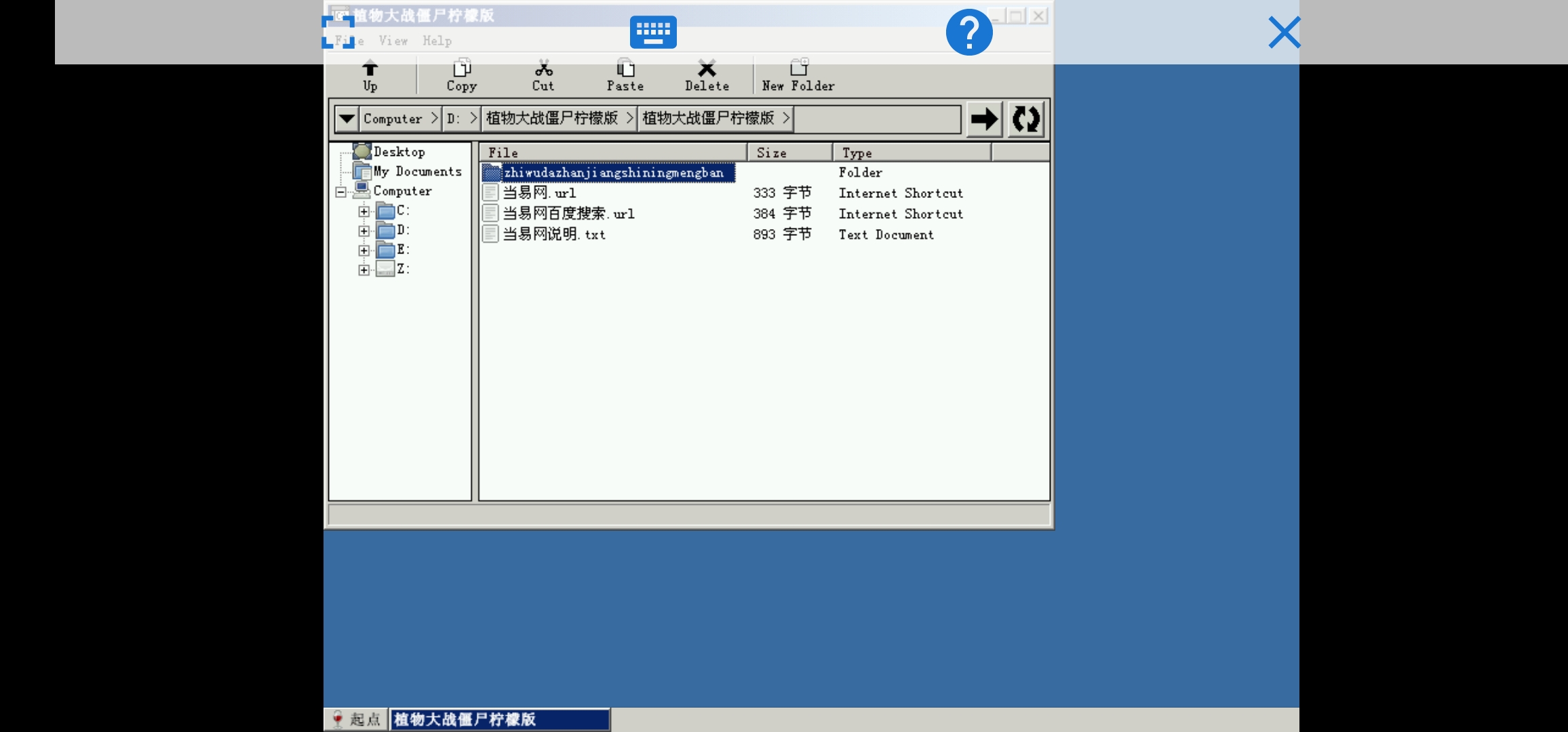Sort by the Size column header
The height and width of the screenshot is (732, 1568).
[790, 152]
